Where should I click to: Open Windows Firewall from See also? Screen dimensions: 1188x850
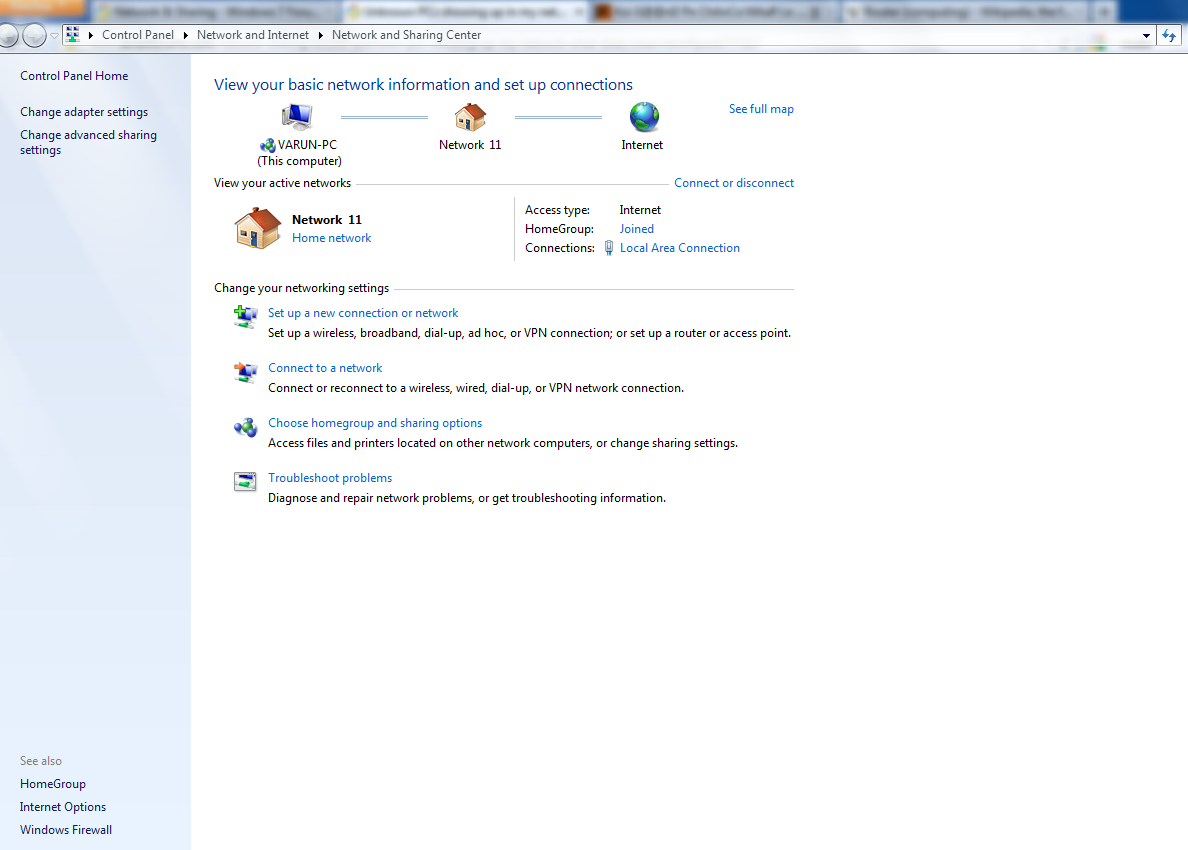(x=66, y=830)
